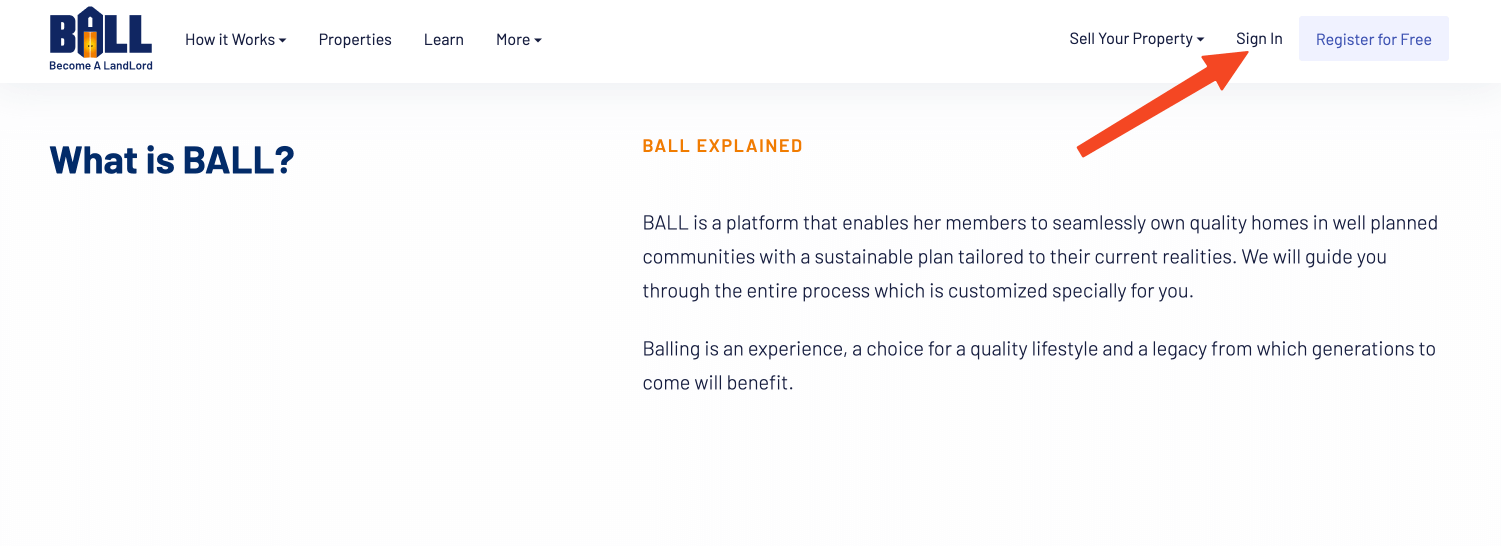Click the caret beside How it Works

click(283, 41)
